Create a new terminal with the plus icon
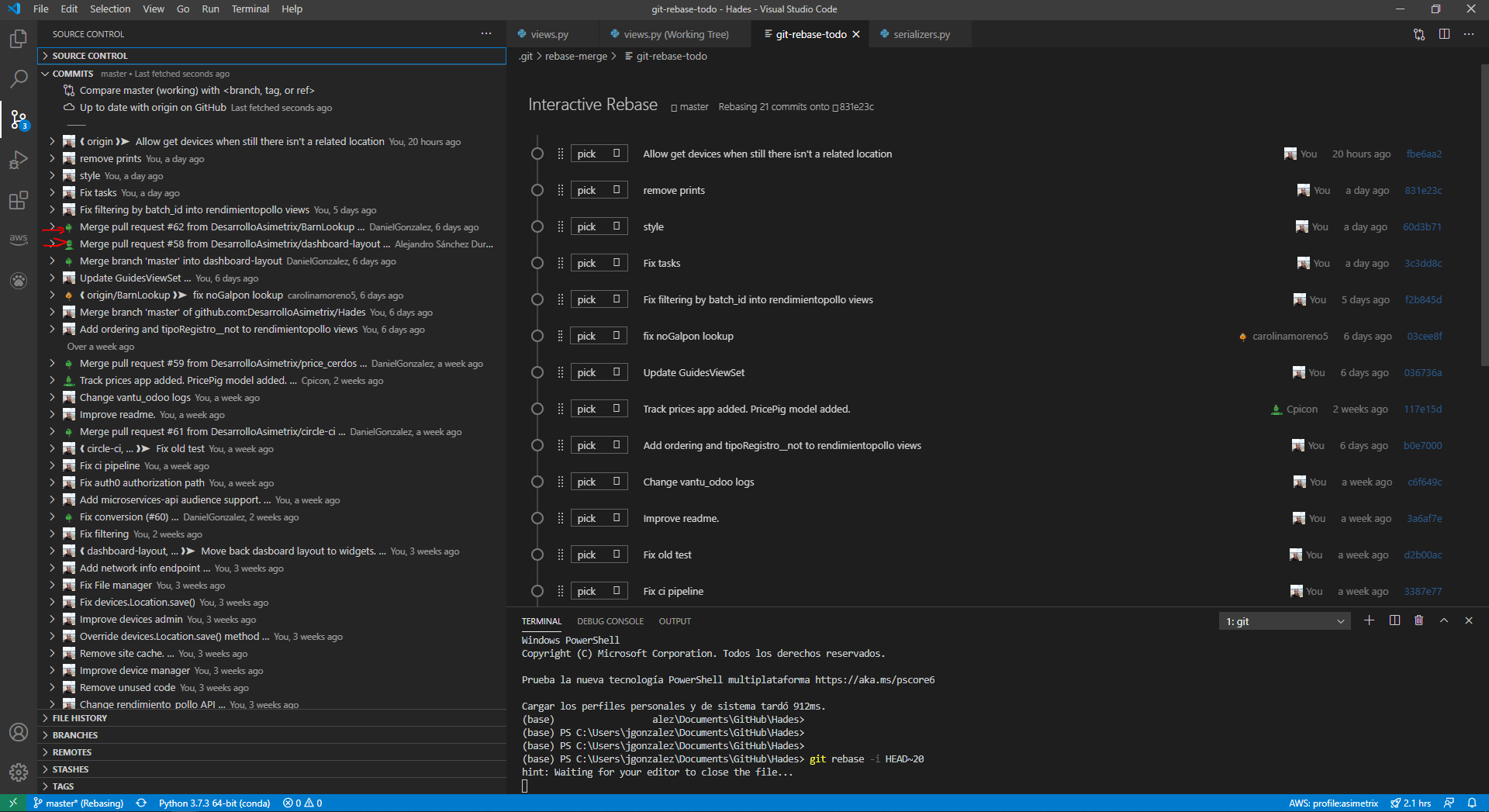This screenshot has height=812, width=1489. tap(1370, 620)
